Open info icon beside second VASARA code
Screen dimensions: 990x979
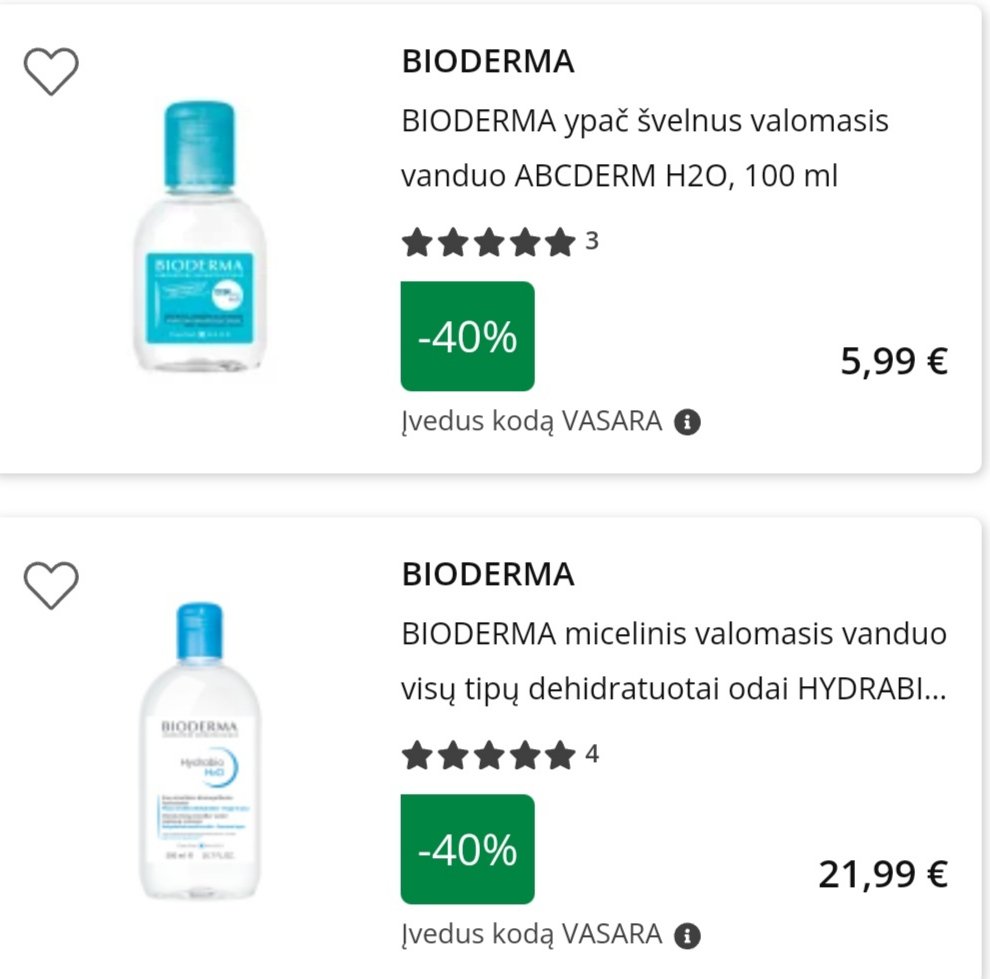[688, 935]
